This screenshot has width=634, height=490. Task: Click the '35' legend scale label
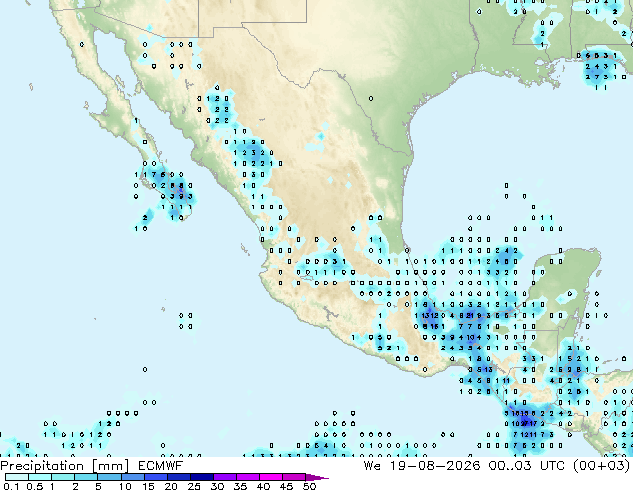[240, 486]
